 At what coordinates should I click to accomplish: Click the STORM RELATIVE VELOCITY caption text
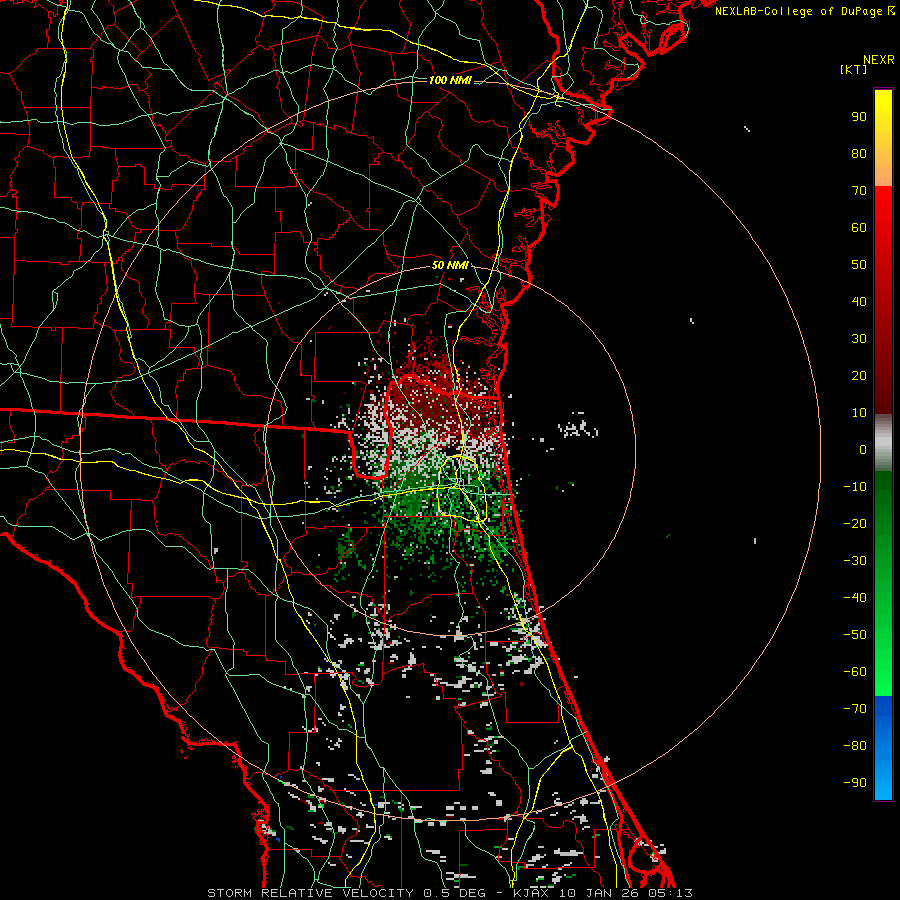(313, 893)
